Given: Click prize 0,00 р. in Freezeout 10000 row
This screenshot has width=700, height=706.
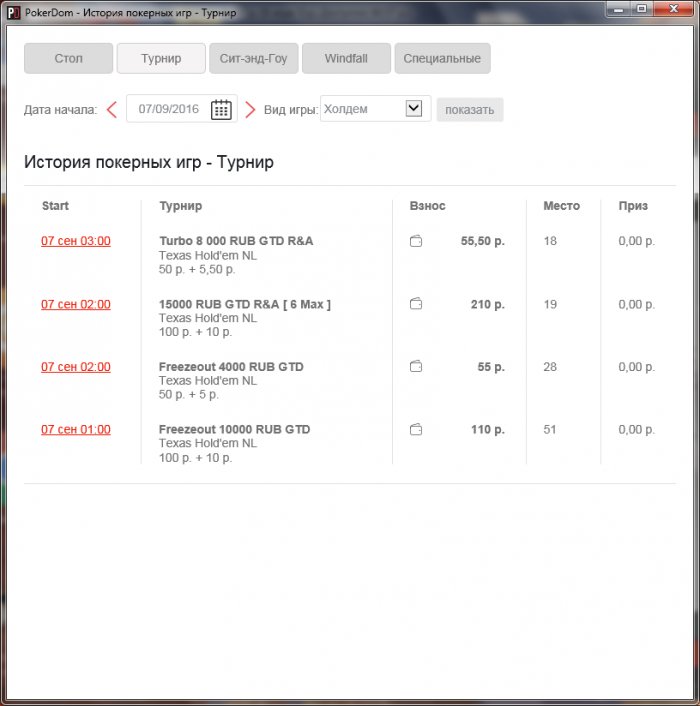Looking at the screenshot, I should [x=637, y=430].
